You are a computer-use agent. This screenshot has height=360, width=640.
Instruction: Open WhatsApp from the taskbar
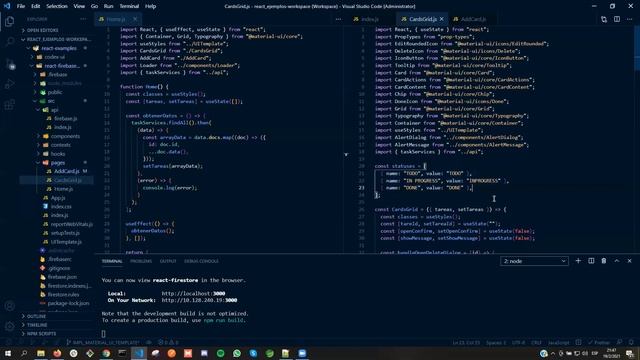(x=237, y=353)
